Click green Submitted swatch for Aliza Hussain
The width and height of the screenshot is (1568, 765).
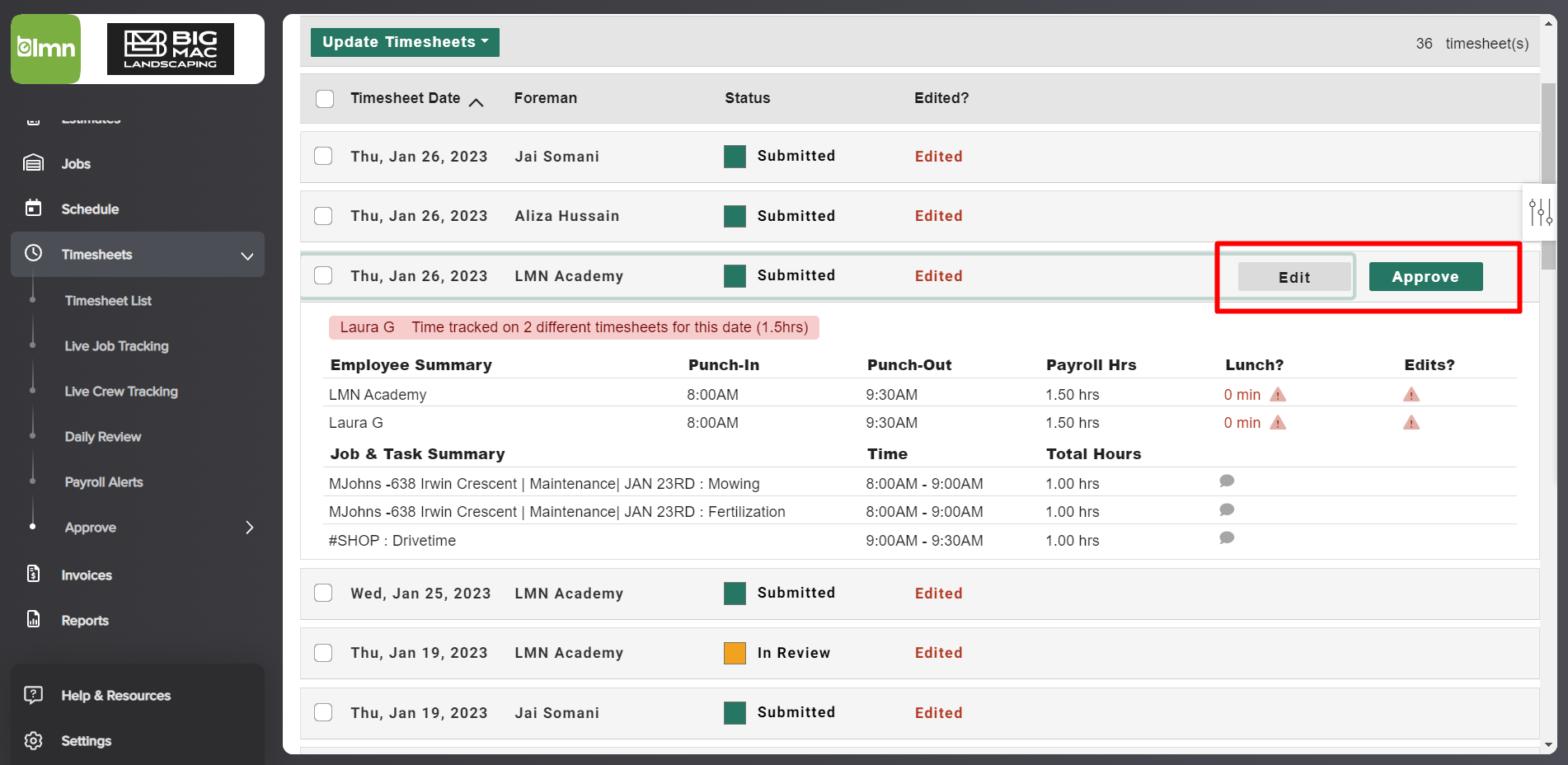[735, 216]
